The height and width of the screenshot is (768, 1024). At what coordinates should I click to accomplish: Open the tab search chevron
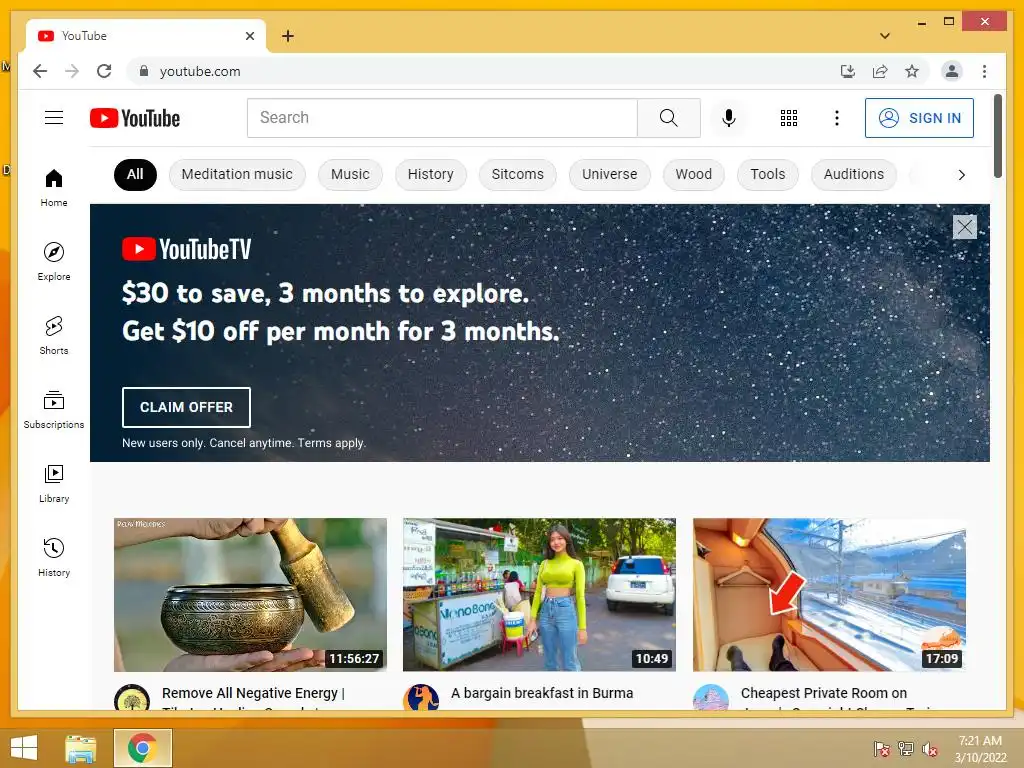(x=884, y=36)
